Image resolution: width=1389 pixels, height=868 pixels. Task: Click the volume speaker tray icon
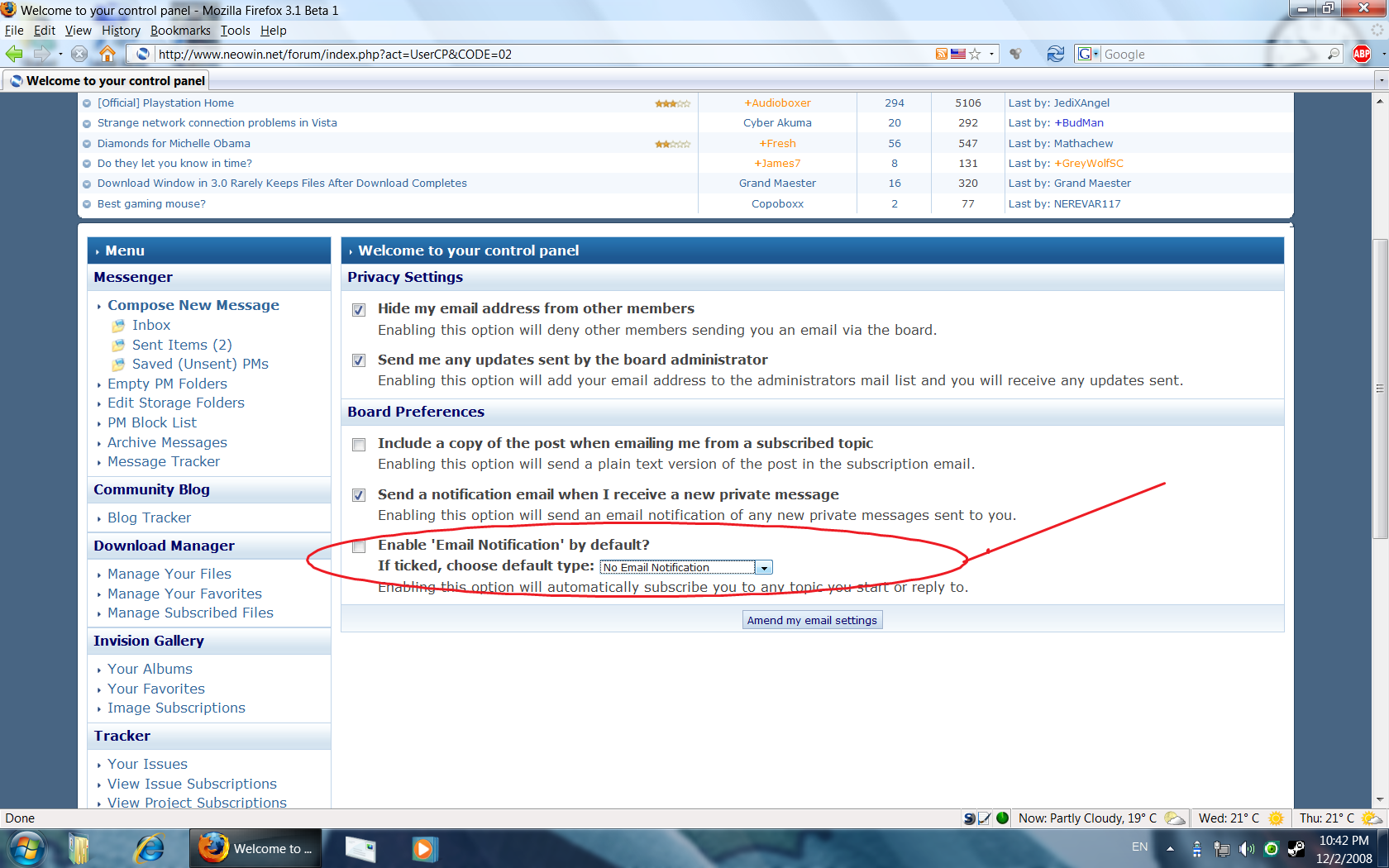tap(1247, 849)
